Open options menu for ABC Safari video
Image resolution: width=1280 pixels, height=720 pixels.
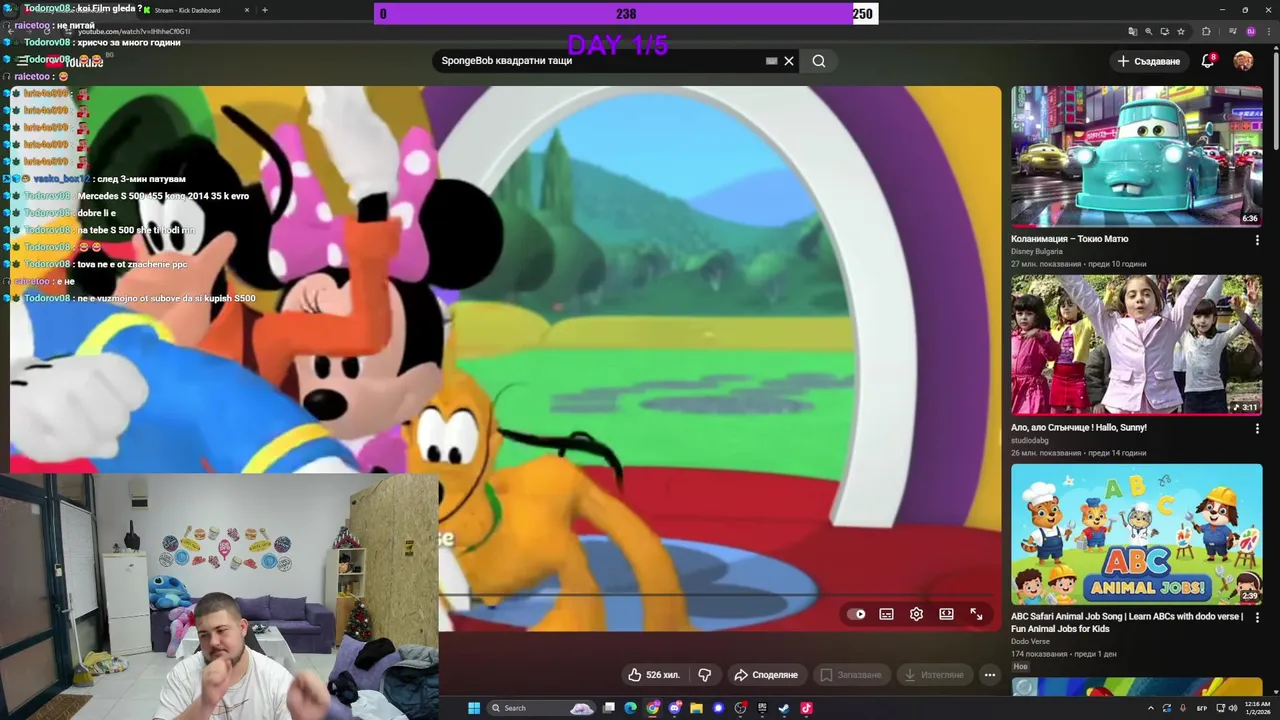pyautogui.click(x=1257, y=617)
